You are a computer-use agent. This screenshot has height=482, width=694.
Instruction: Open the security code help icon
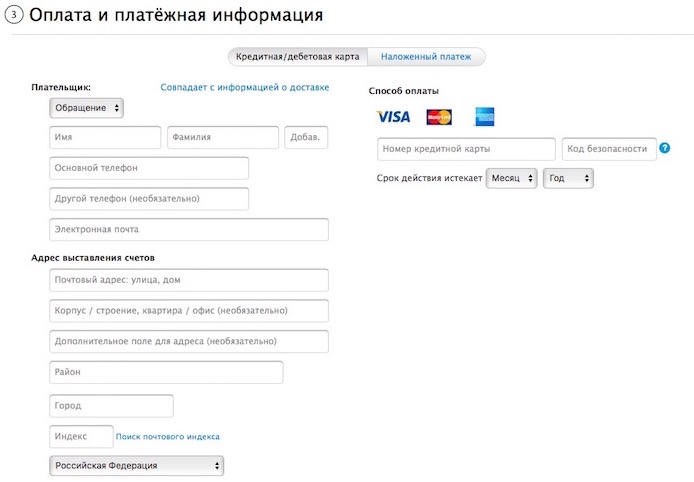(664, 149)
